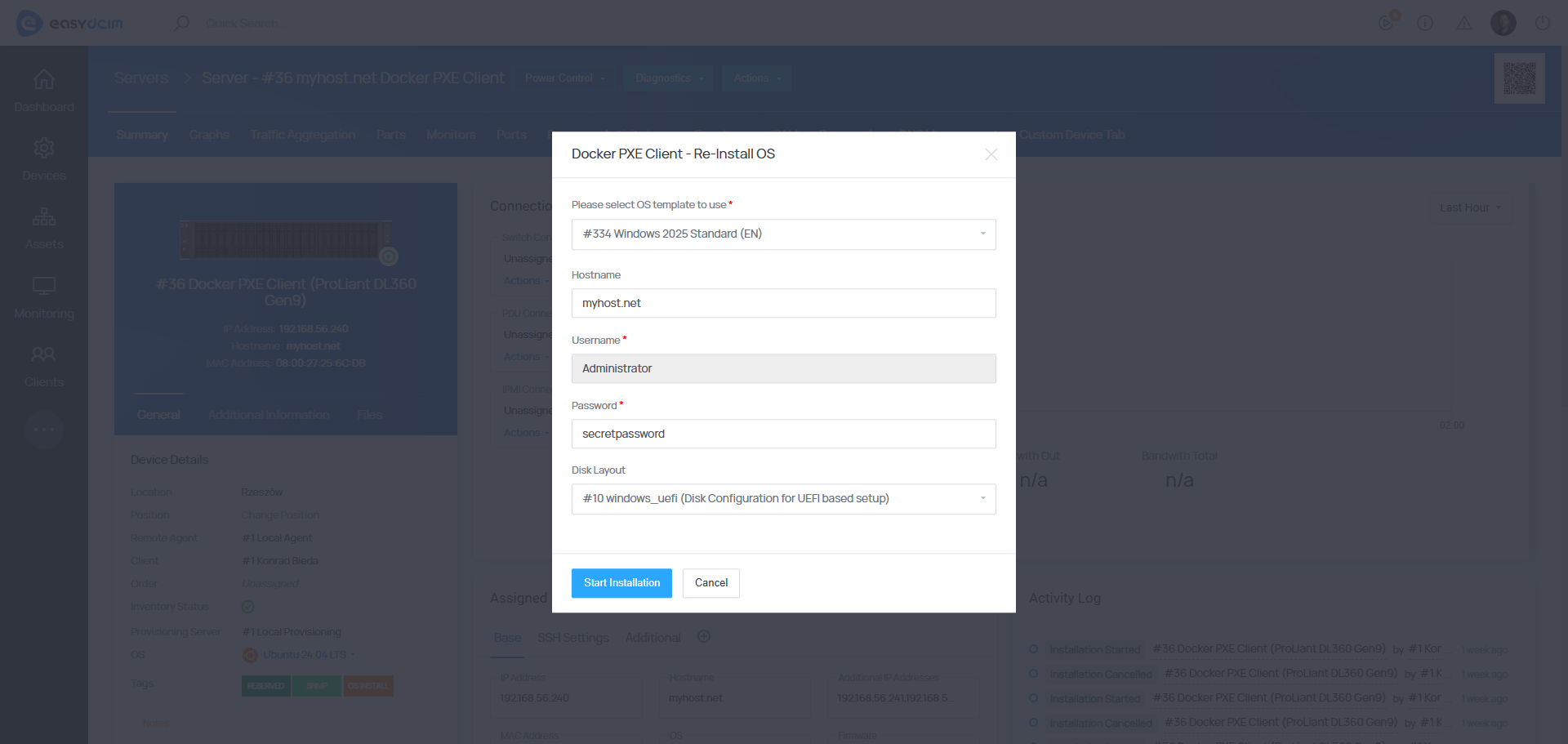Click the server rack image thumbnail
The image size is (1568, 744).
[x=285, y=239]
